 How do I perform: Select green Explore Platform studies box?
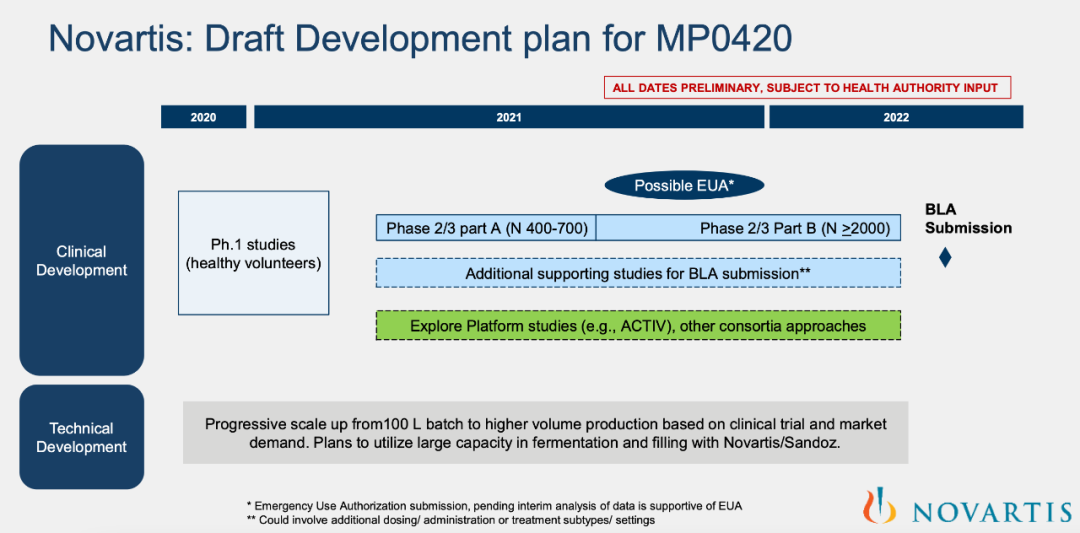tap(638, 325)
